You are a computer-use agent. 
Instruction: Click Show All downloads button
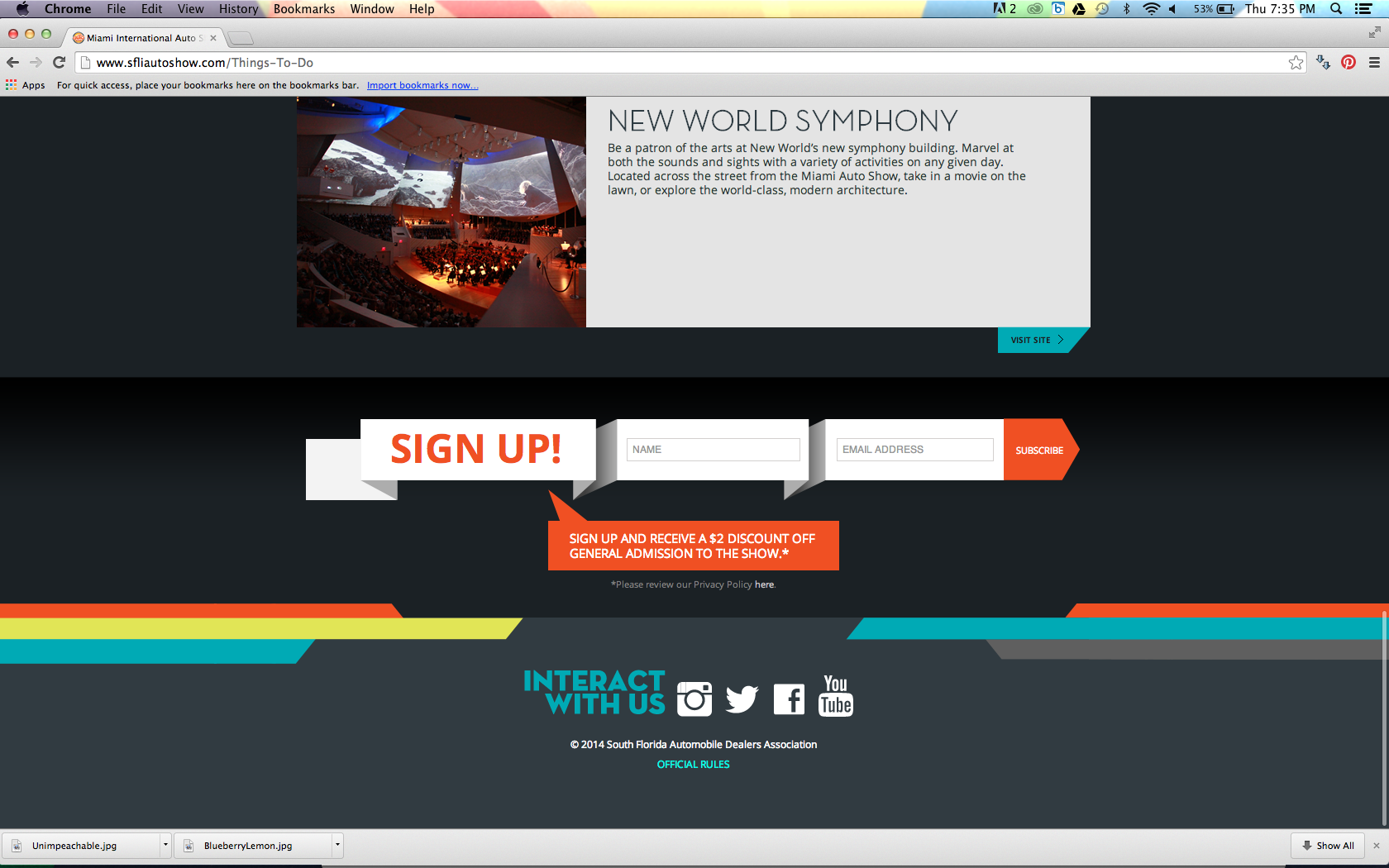[x=1328, y=845]
